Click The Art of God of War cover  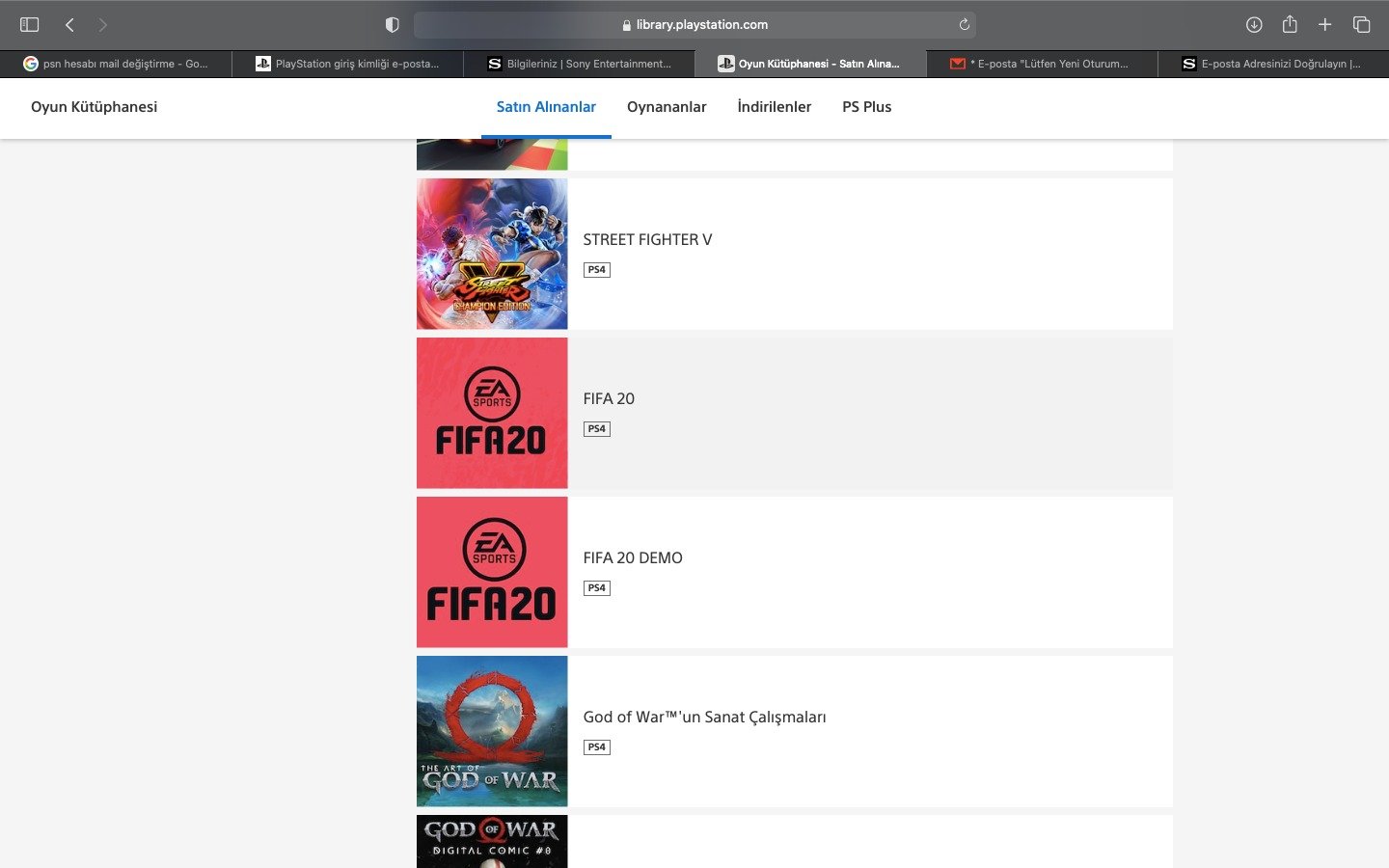(x=492, y=731)
